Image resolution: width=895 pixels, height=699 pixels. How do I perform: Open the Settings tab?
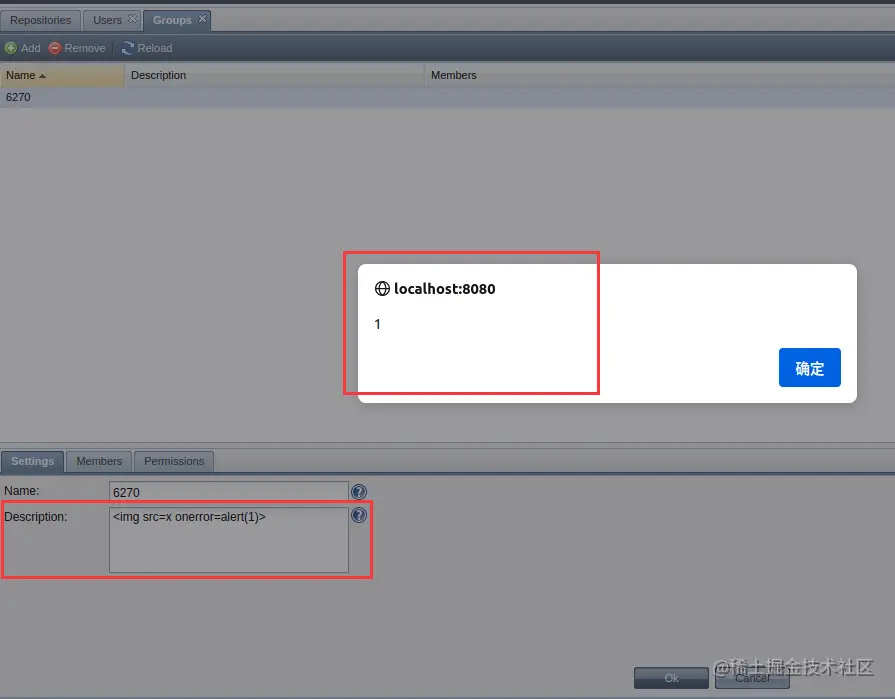click(x=33, y=461)
